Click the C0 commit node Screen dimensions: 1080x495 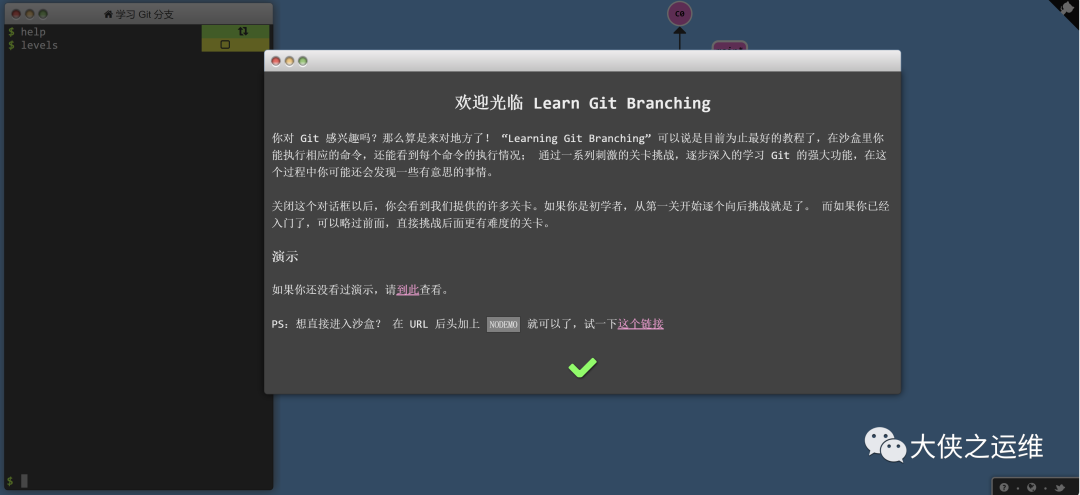point(679,13)
